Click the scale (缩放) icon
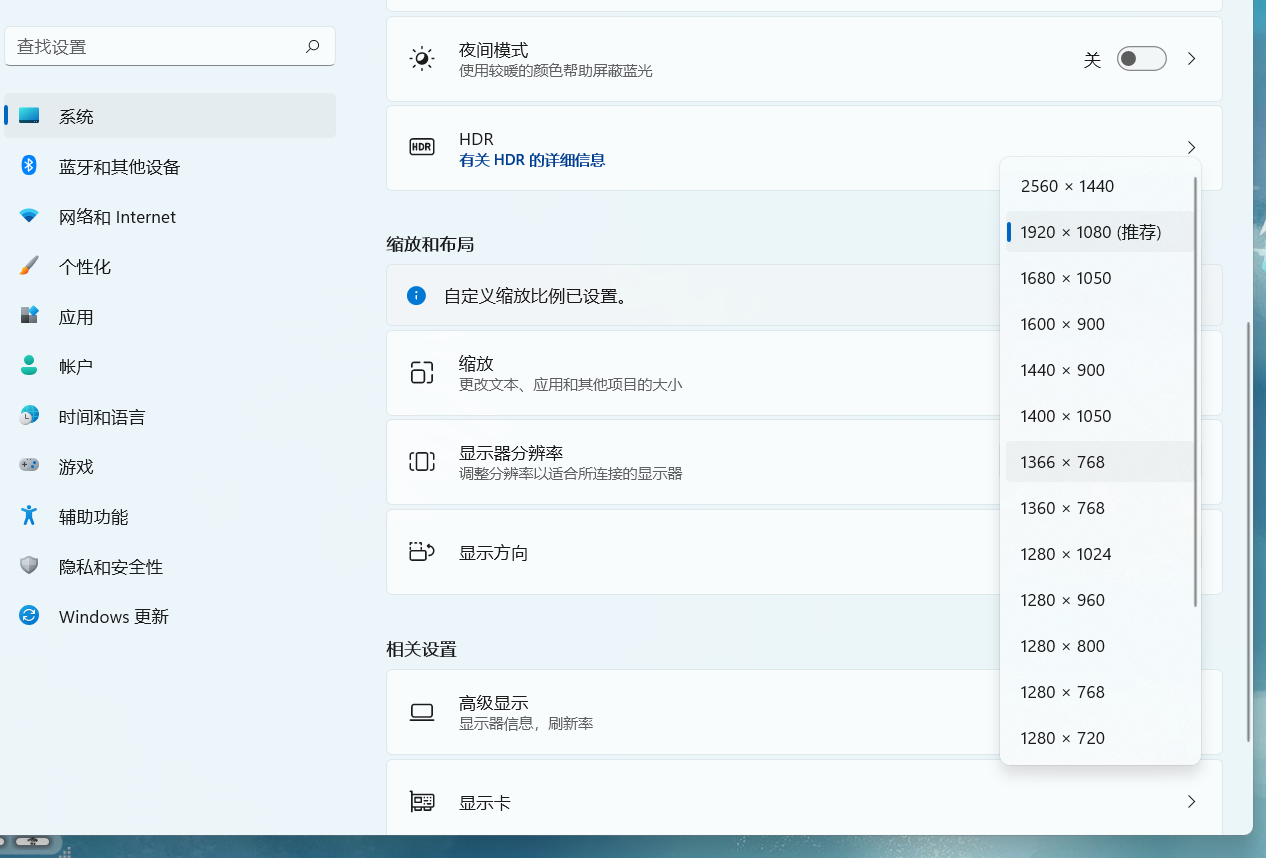Image resolution: width=1266 pixels, height=858 pixels. point(422,373)
